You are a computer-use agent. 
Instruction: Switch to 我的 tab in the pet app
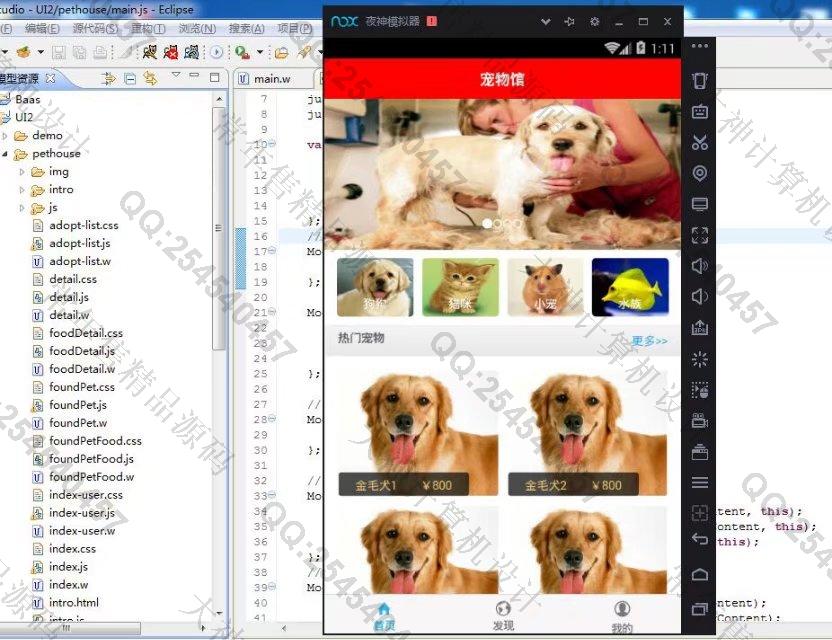[622, 617]
